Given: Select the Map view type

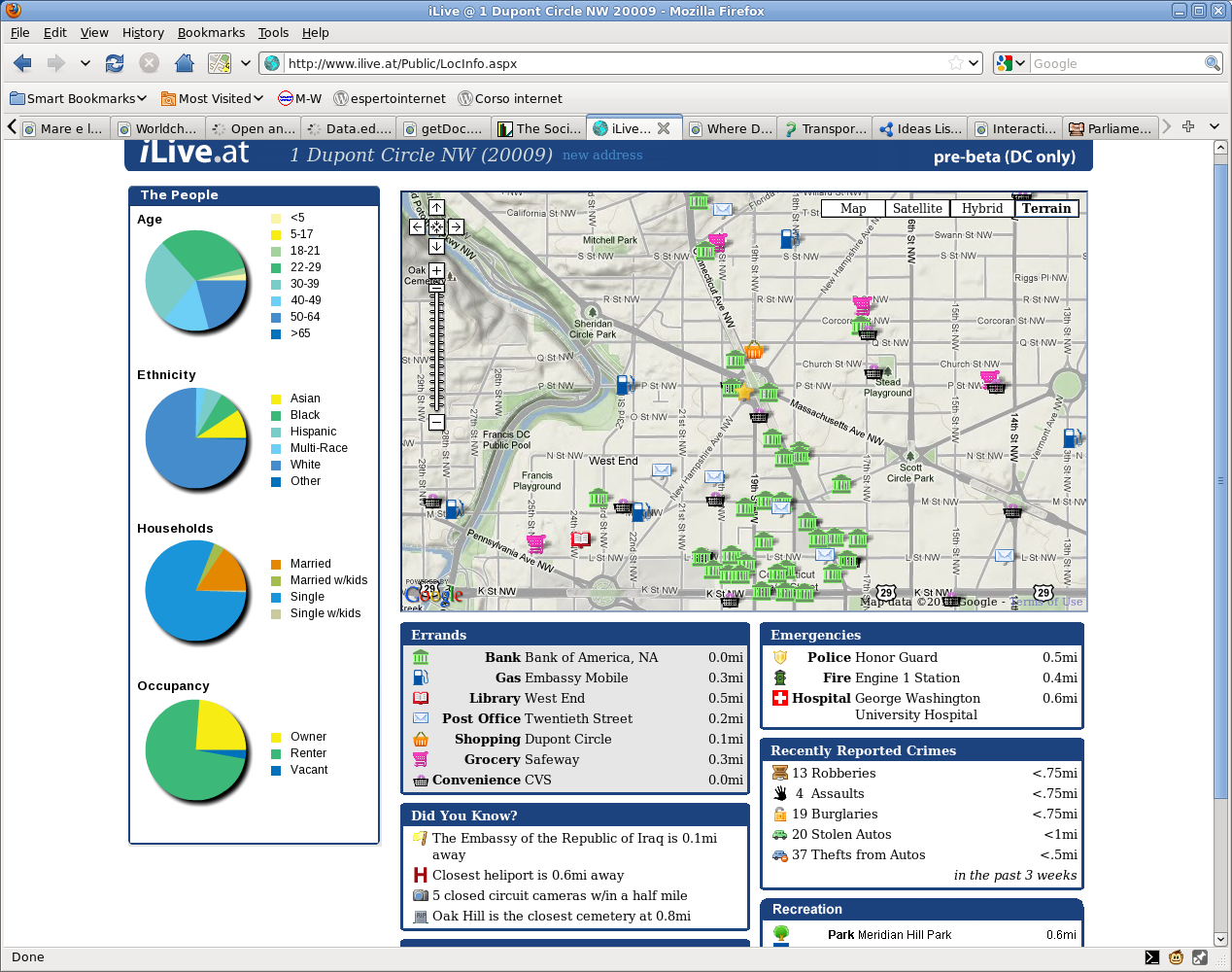Looking at the screenshot, I should click(x=853, y=208).
